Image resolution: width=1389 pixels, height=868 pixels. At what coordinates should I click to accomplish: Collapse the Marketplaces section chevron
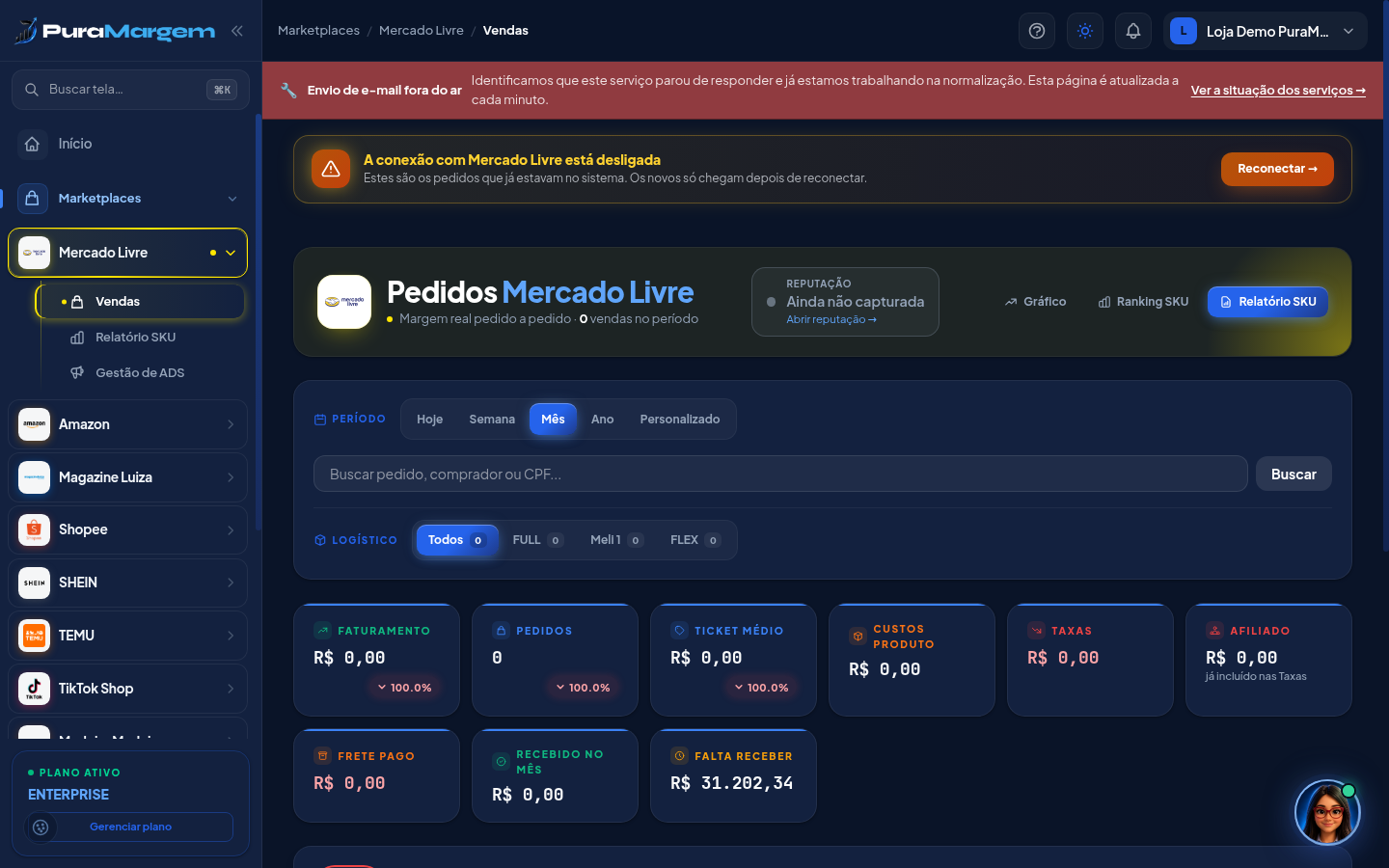click(x=232, y=199)
